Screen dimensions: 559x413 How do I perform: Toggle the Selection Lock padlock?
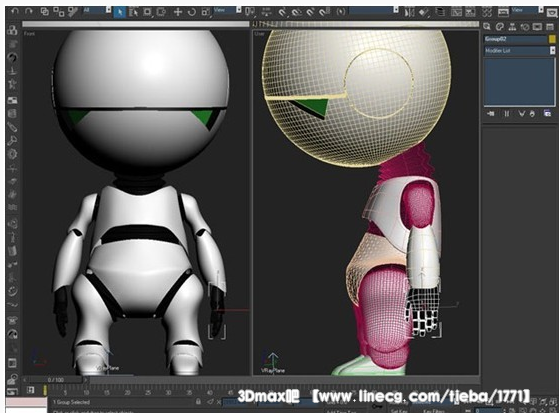coord(198,402)
